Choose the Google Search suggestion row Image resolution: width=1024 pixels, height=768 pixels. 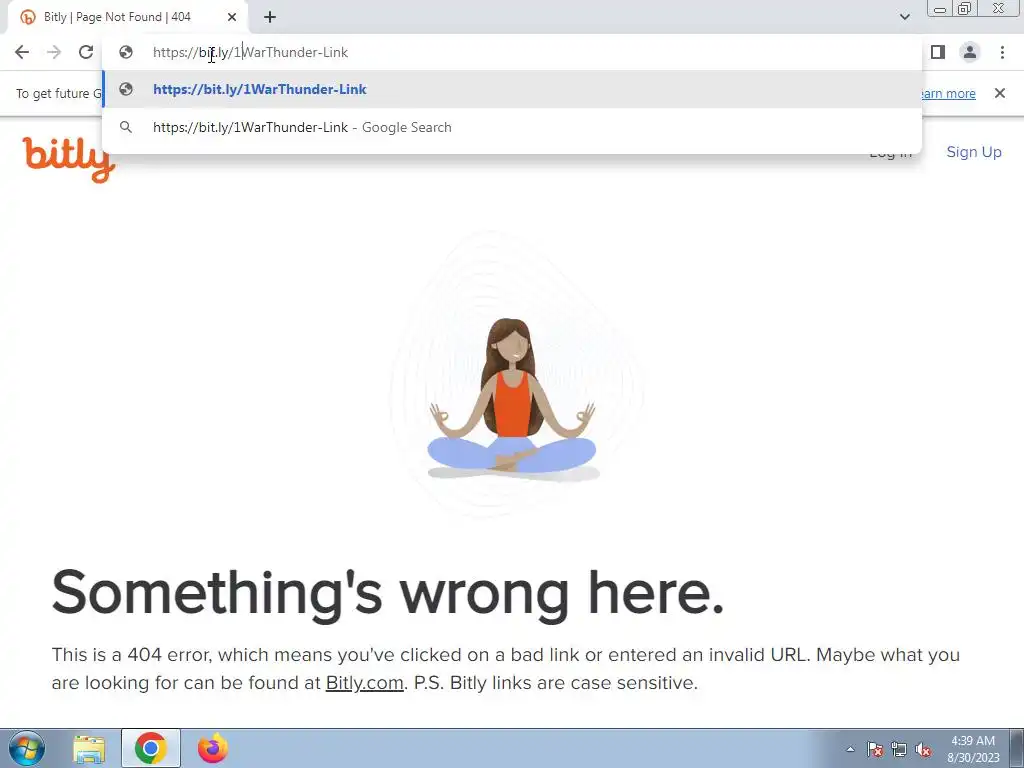512,127
